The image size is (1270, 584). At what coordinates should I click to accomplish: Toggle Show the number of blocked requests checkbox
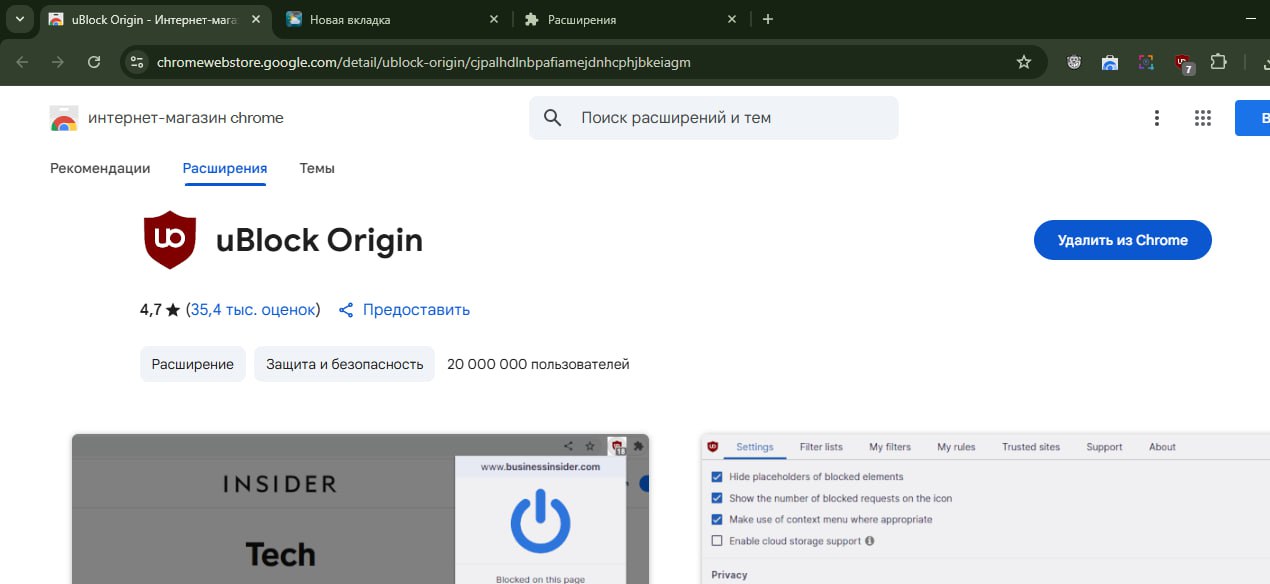716,498
